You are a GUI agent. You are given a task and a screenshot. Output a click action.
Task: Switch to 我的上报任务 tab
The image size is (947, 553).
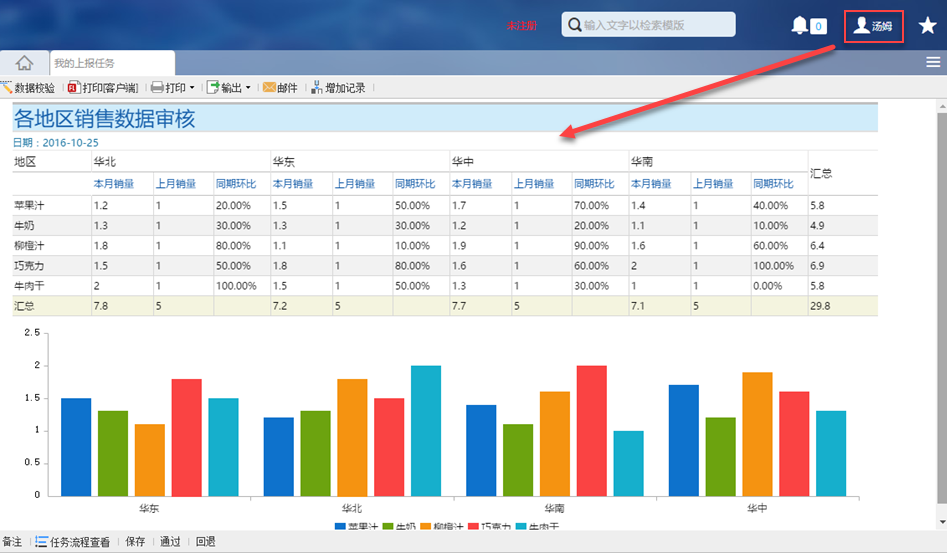(x=112, y=63)
